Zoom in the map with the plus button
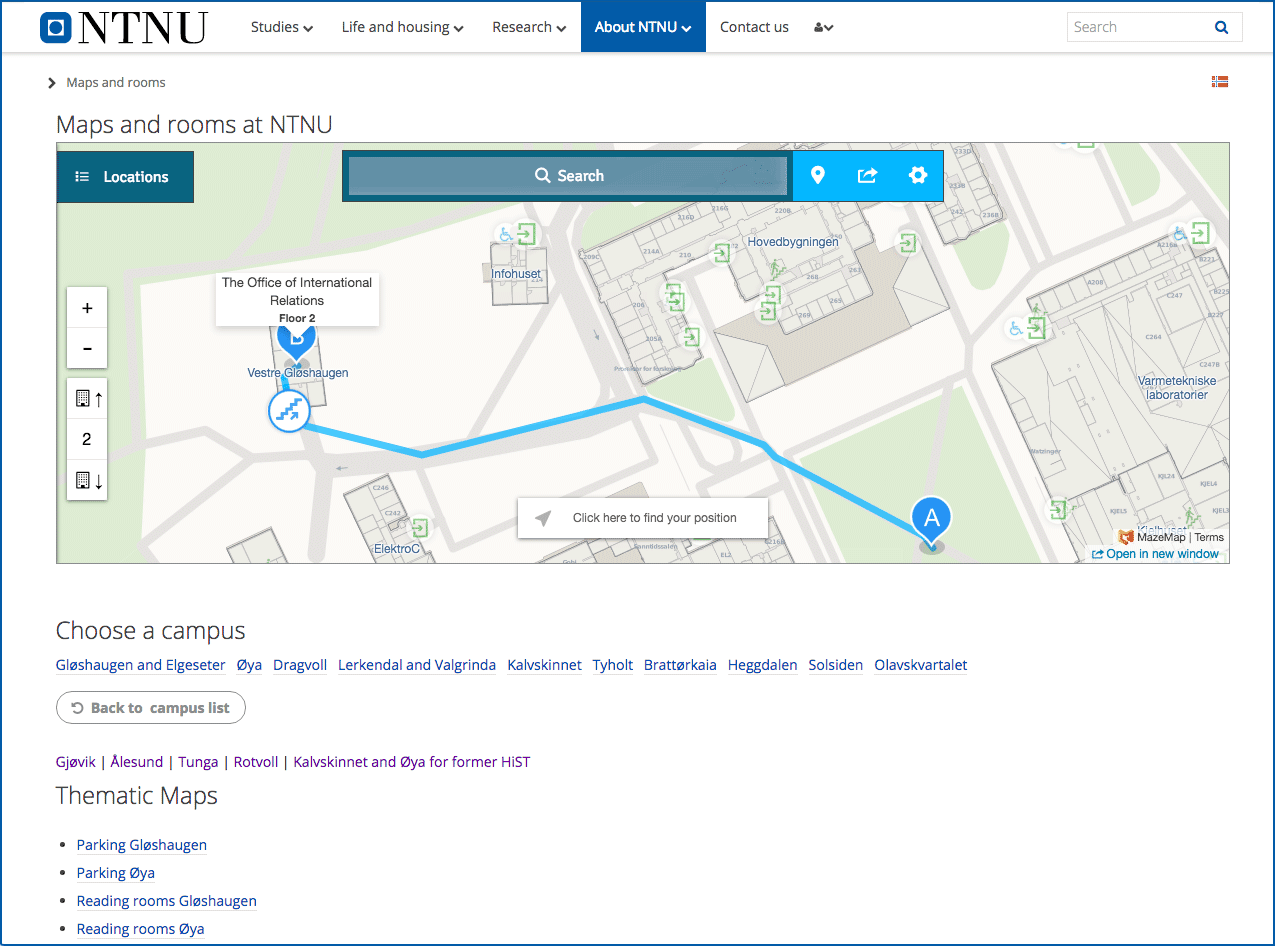 87,308
